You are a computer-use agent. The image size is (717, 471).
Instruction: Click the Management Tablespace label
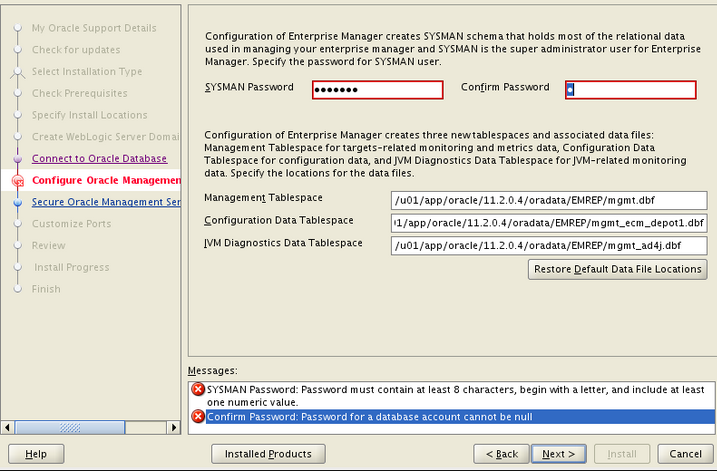click(x=263, y=198)
